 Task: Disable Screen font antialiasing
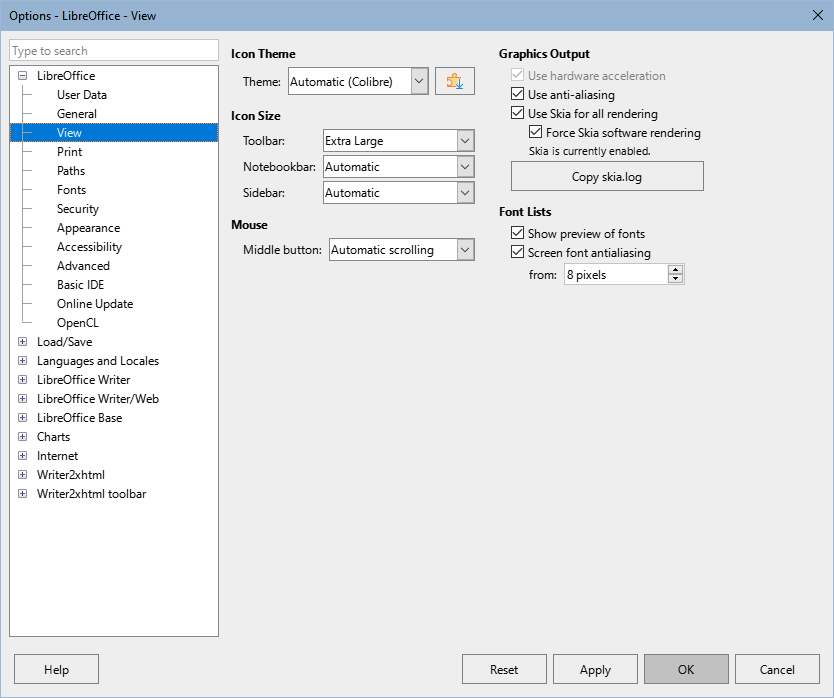(x=517, y=252)
